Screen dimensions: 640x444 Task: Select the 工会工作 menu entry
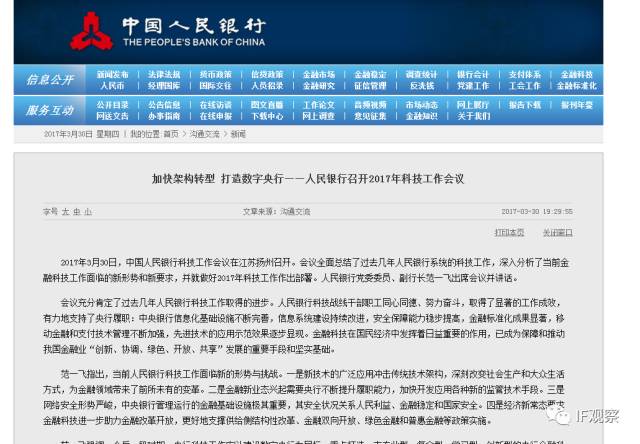(525, 86)
